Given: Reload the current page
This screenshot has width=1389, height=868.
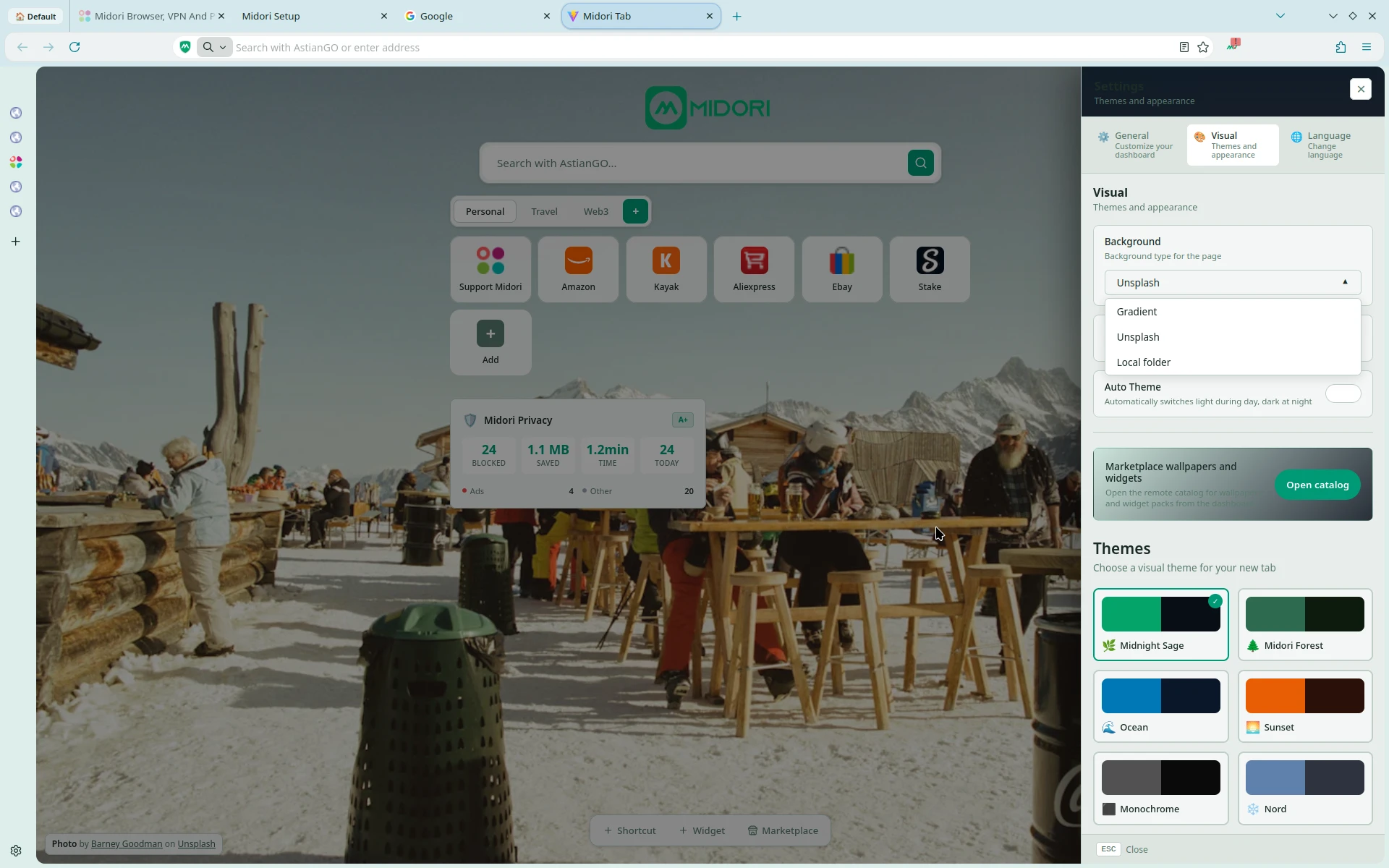Looking at the screenshot, I should pyautogui.click(x=75, y=47).
